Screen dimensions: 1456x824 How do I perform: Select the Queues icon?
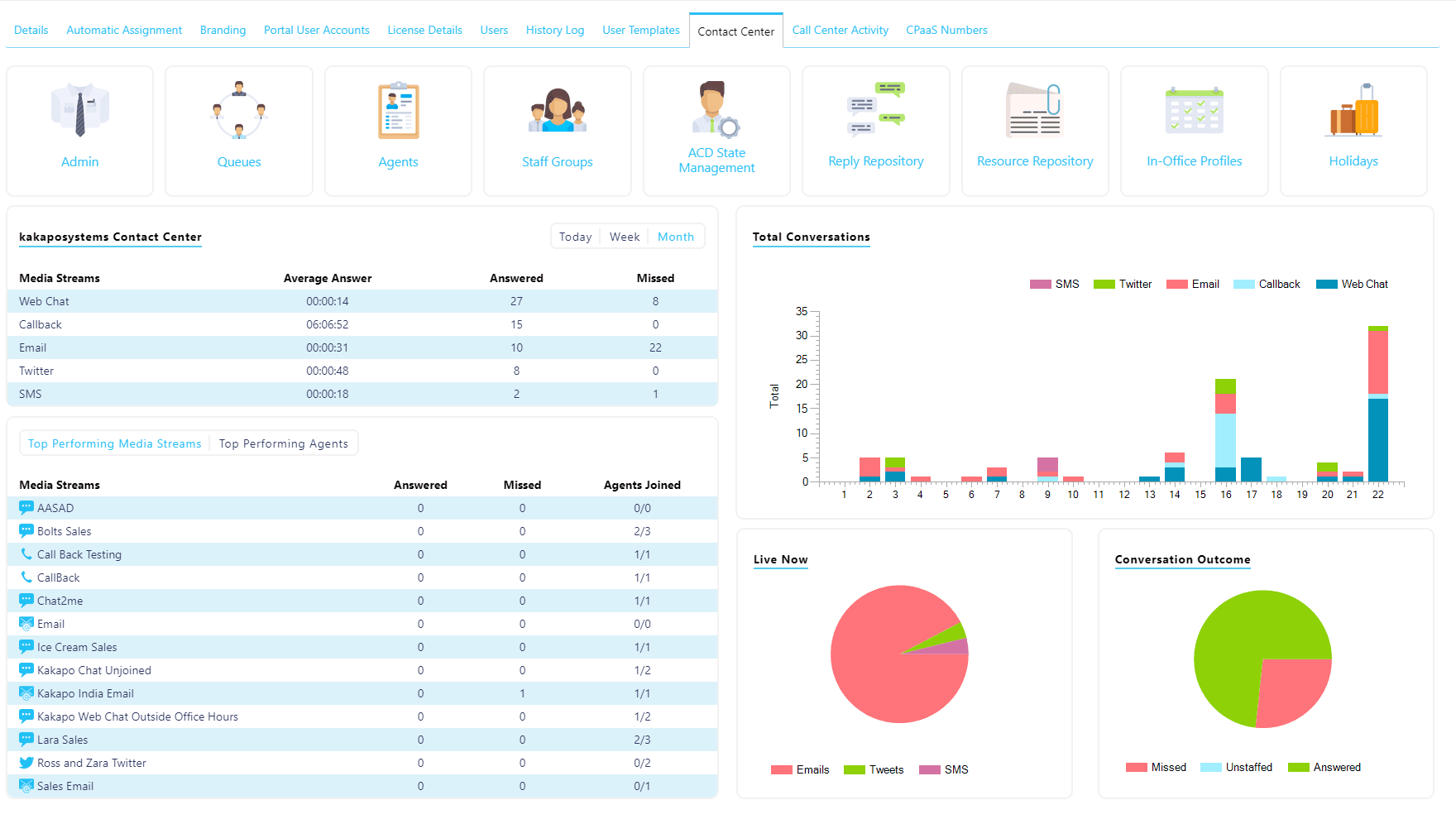coord(238,109)
